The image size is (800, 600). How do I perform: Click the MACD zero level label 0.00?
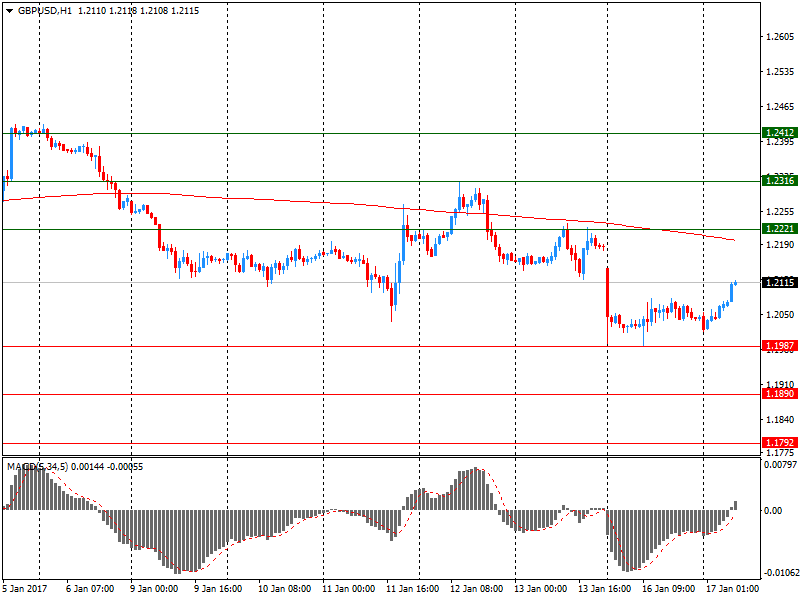pyautogui.click(x=773, y=511)
